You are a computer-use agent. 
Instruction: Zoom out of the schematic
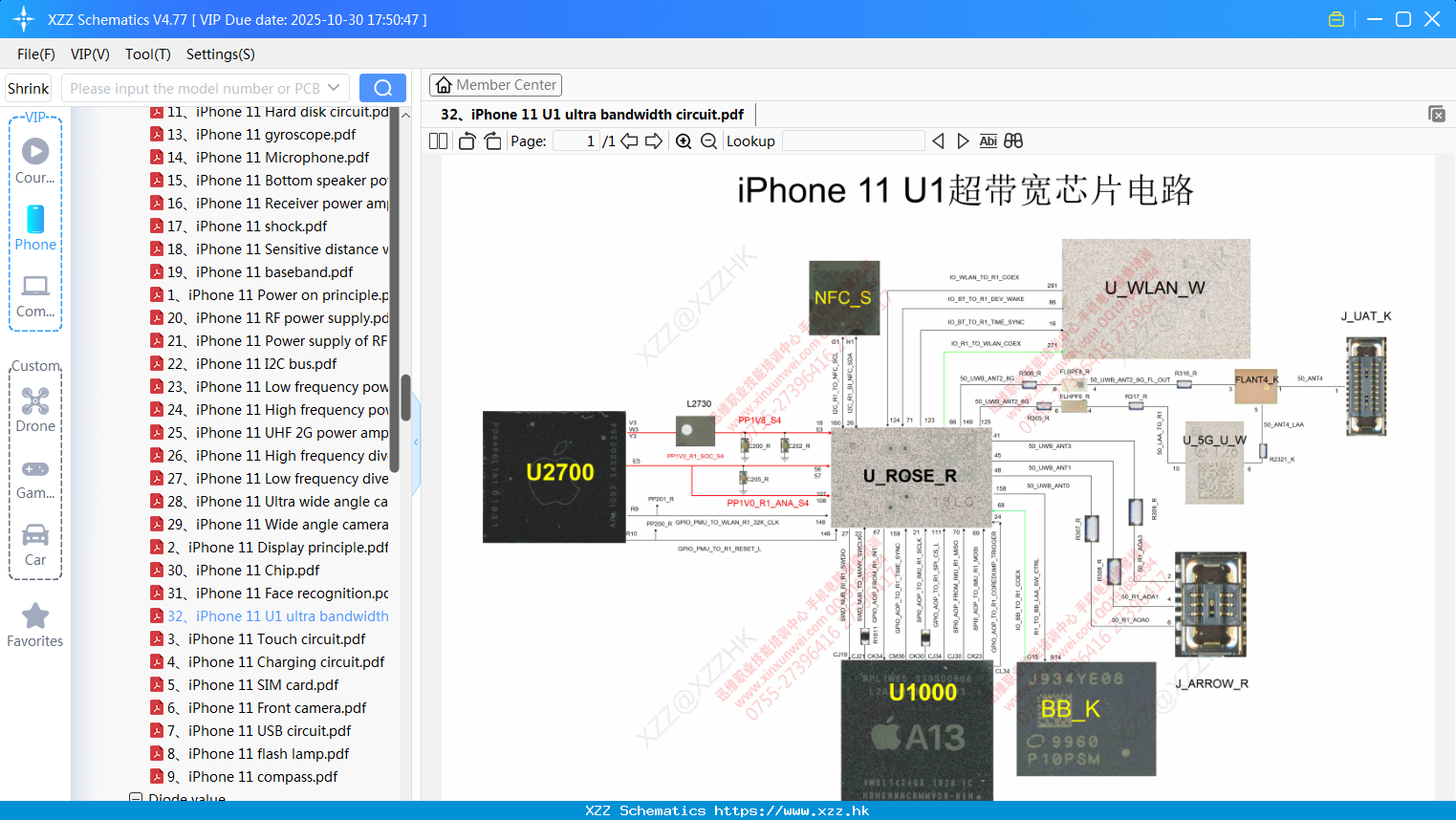pyautogui.click(x=708, y=141)
